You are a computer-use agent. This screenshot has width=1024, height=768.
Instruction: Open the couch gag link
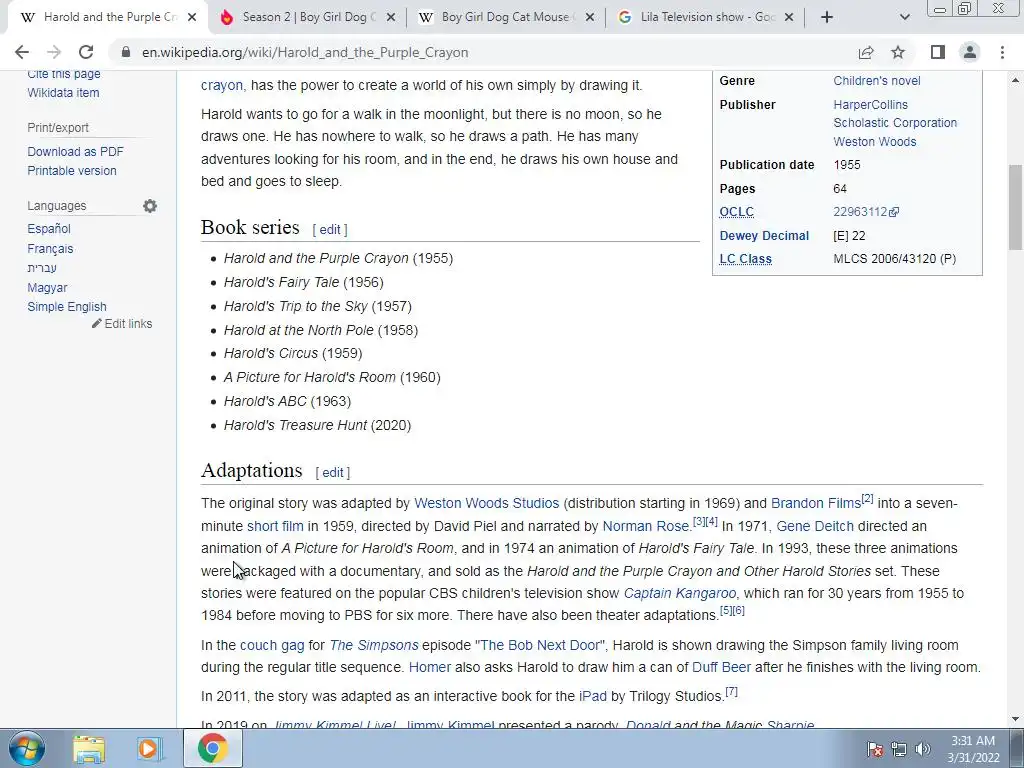click(272, 645)
